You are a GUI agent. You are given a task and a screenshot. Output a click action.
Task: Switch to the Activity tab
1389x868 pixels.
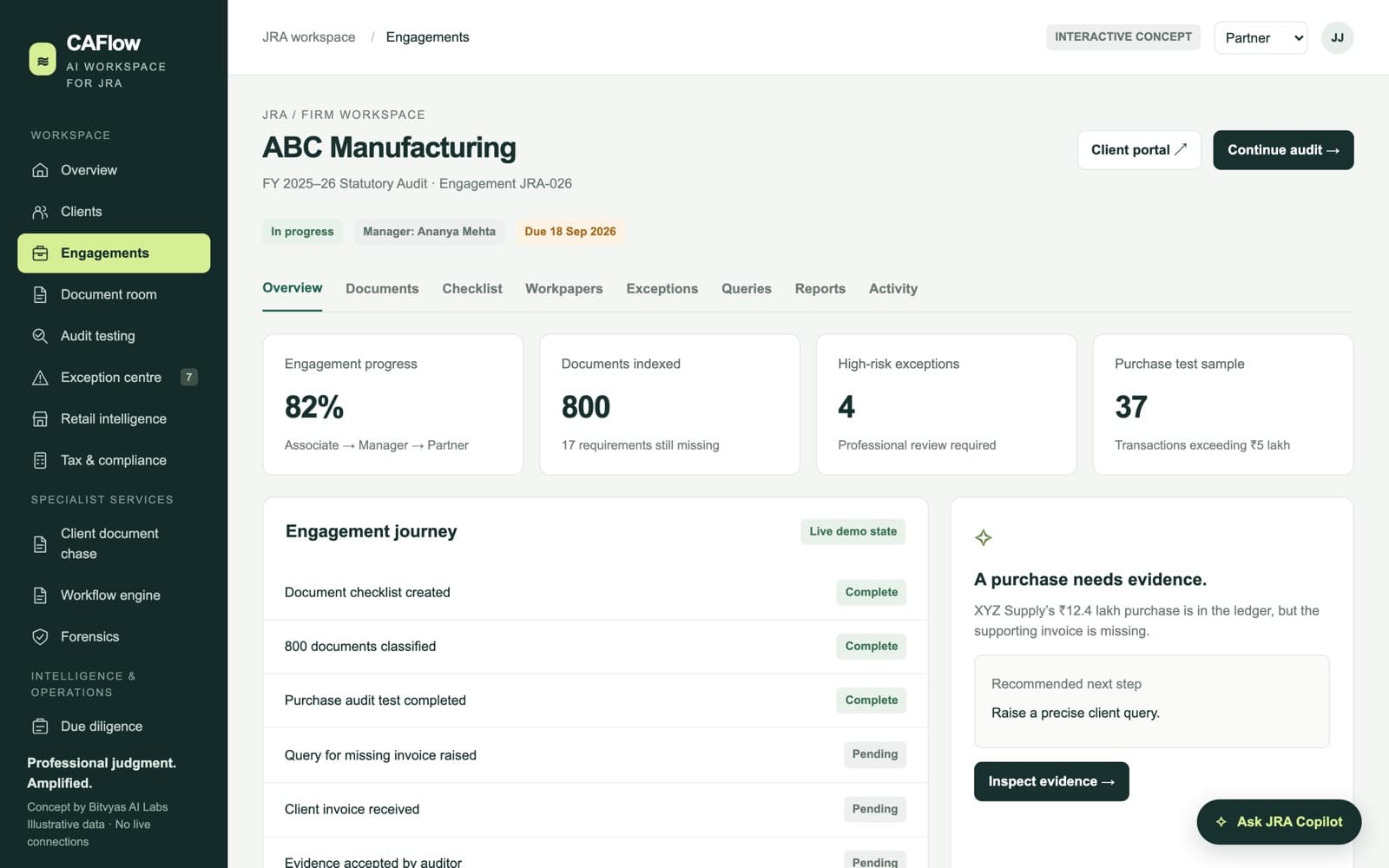coord(892,289)
